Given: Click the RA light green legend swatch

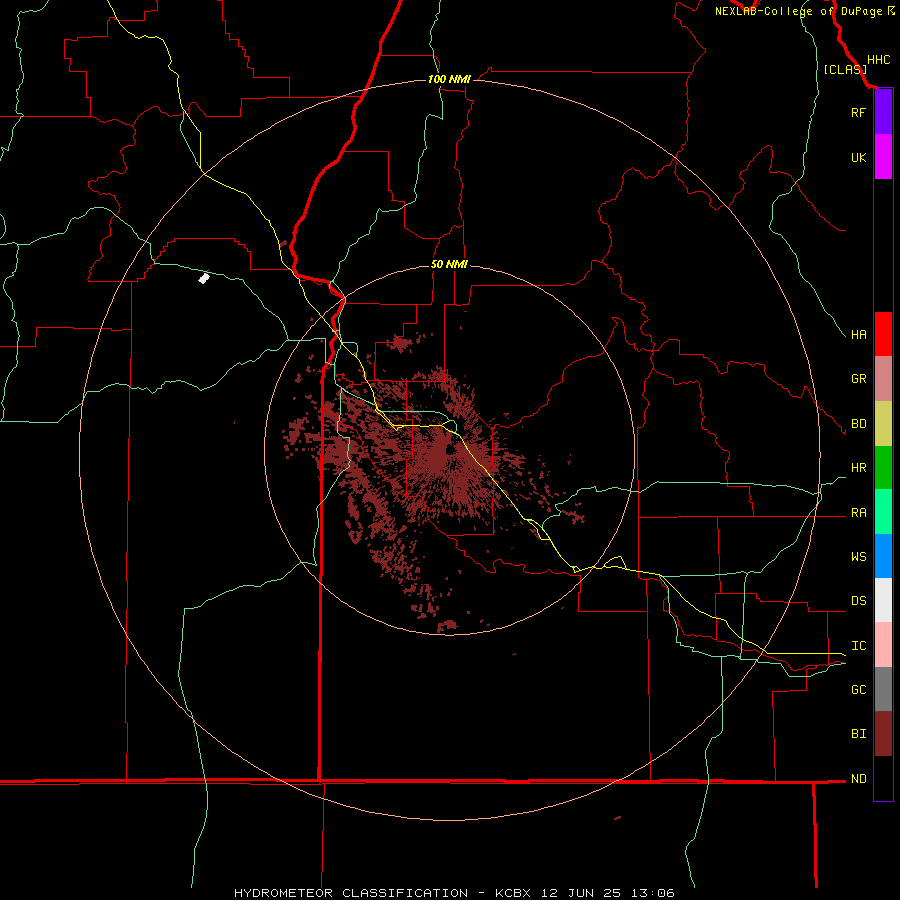Looking at the screenshot, I should point(883,512).
